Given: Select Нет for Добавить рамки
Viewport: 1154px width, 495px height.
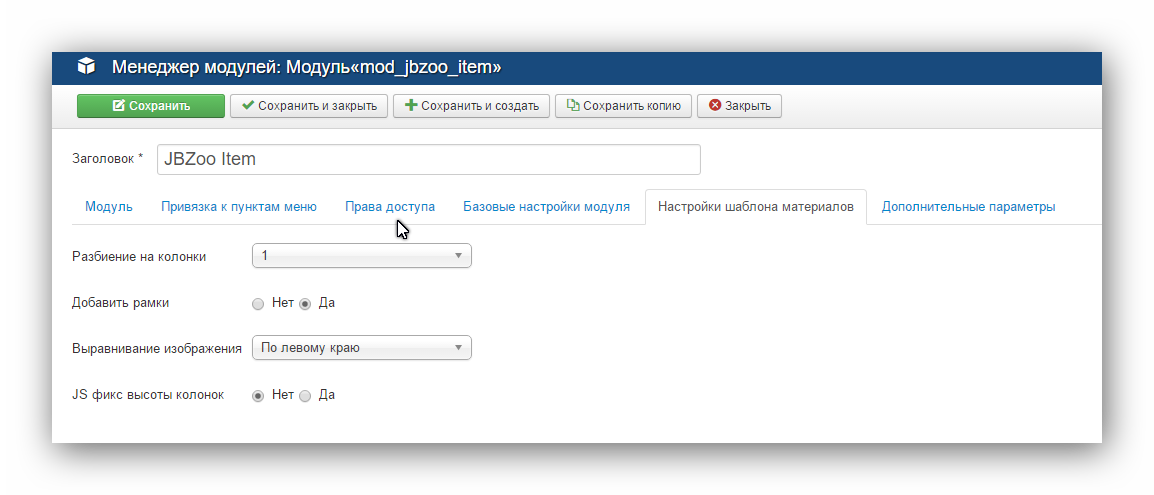Looking at the screenshot, I should pyautogui.click(x=258, y=303).
